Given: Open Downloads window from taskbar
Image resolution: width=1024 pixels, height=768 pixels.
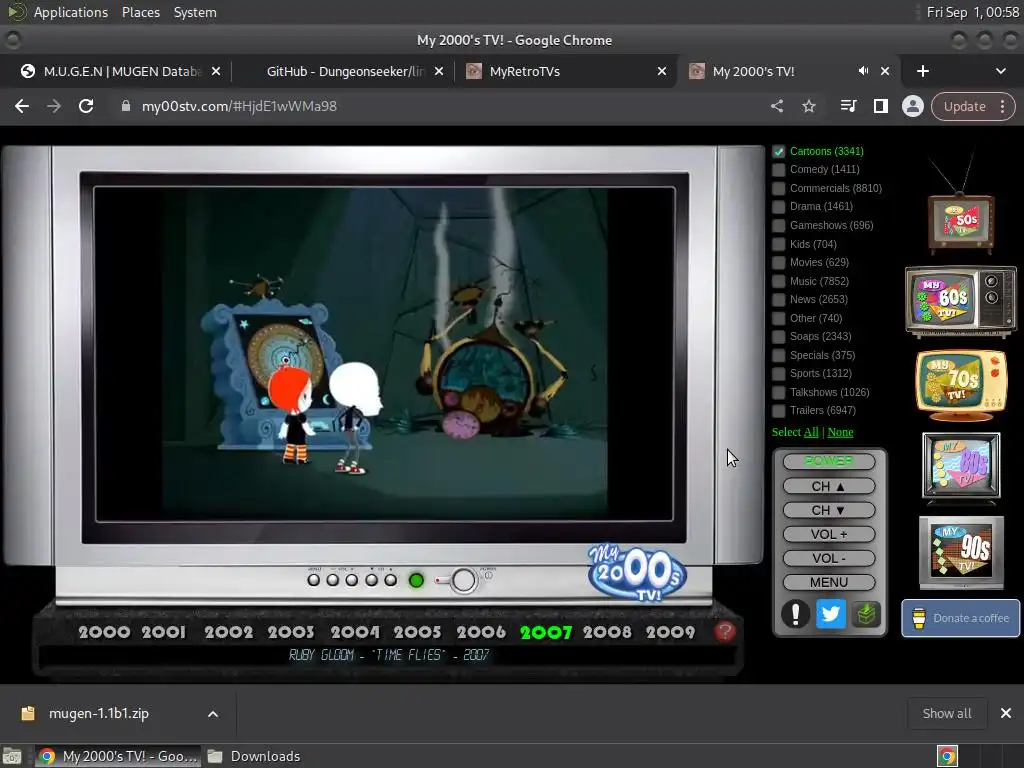Looking at the screenshot, I should tap(254, 756).
